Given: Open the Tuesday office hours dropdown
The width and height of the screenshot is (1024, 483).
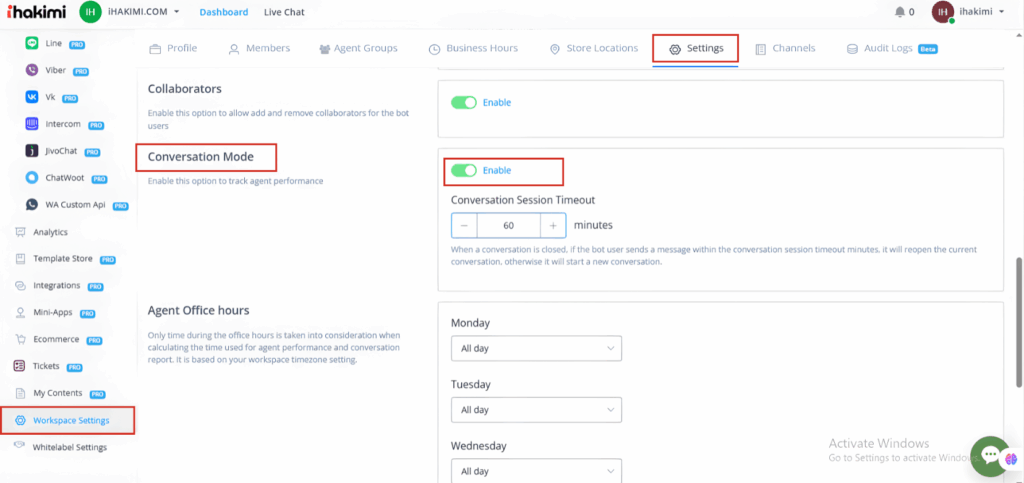Looking at the screenshot, I should tap(536, 410).
